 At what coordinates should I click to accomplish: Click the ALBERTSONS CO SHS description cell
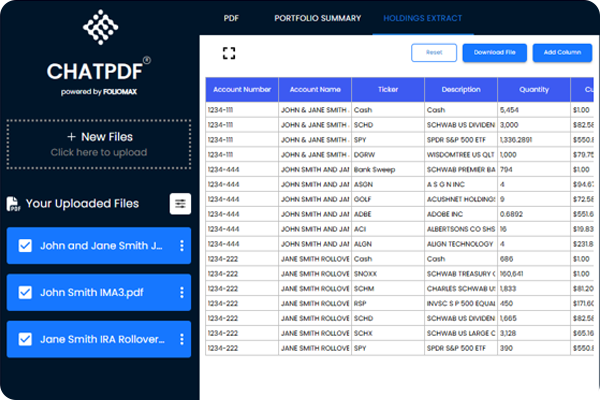point(461,229)
